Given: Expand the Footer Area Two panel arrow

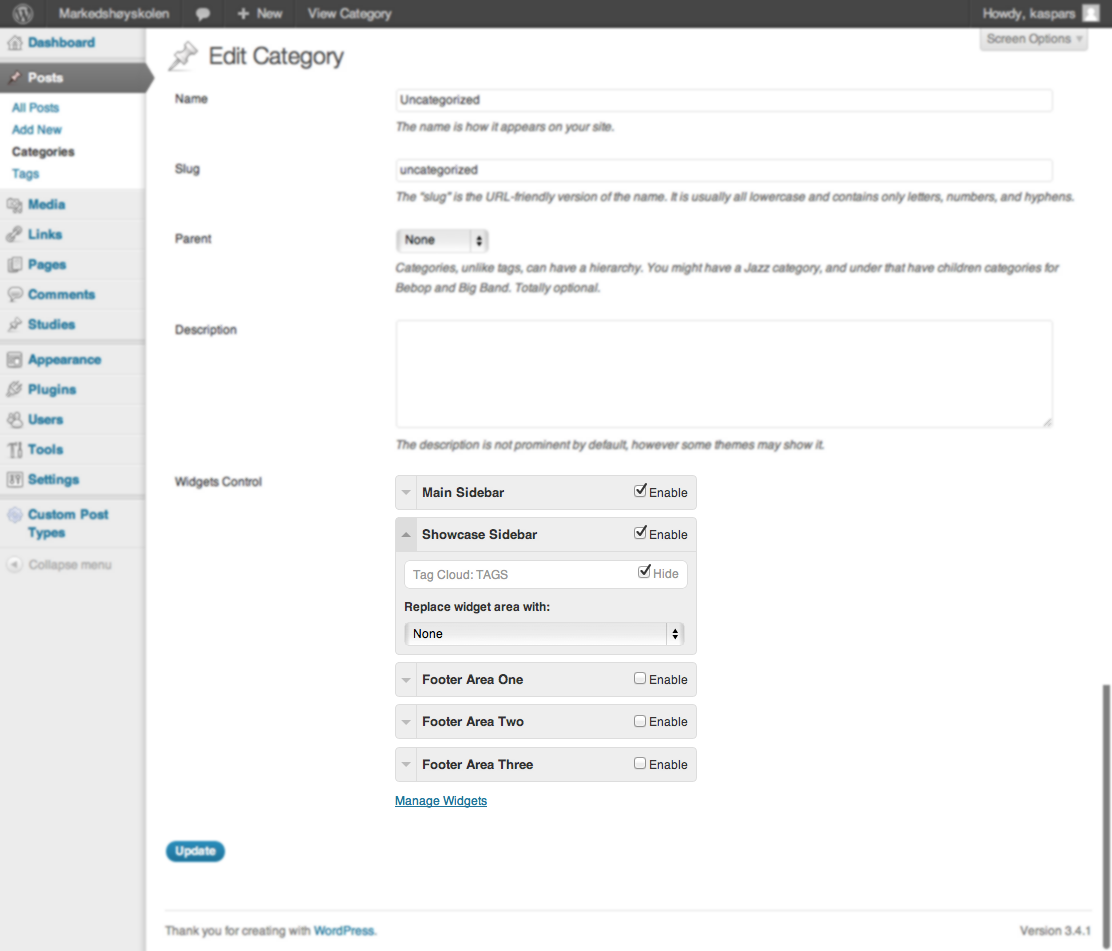Looking at the screenshot, I should [x=406, y=722].
